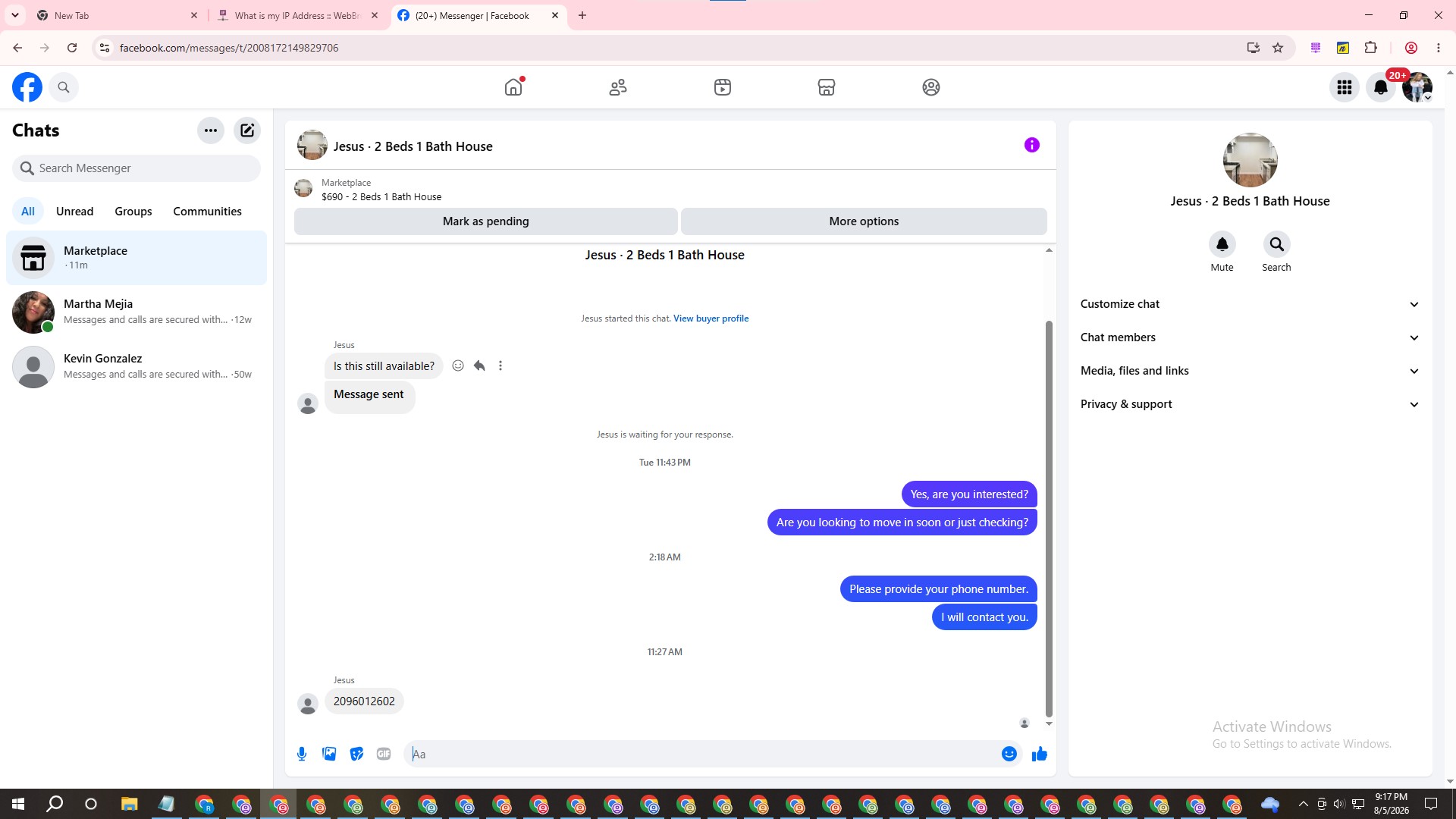
Task: Open File Explorer from taskbar
Action: click(x=129, y=804)
